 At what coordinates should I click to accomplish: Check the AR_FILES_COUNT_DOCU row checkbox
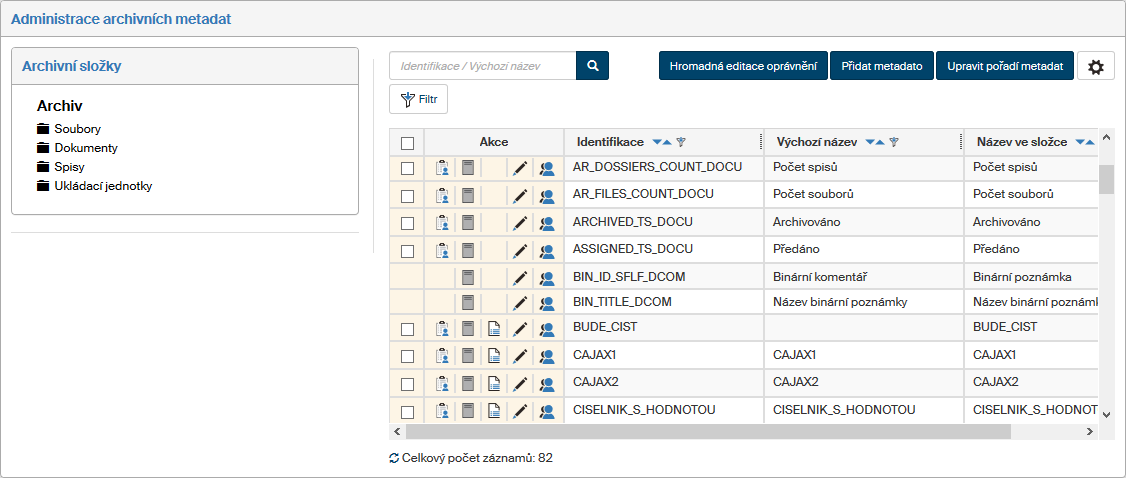tap(407, 195)
